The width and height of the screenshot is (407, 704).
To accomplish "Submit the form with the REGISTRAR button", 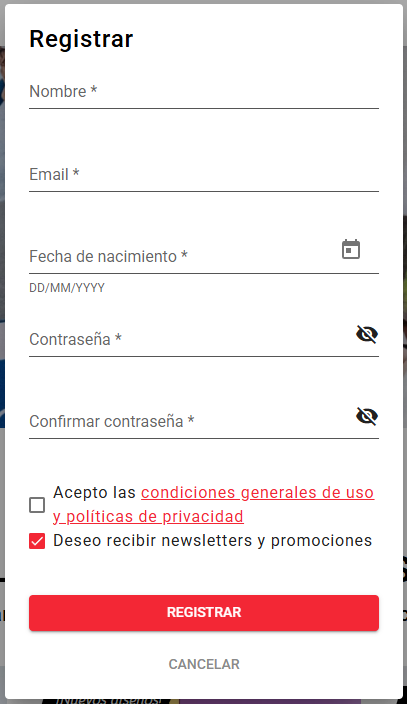I will click(x=204, y=613).
